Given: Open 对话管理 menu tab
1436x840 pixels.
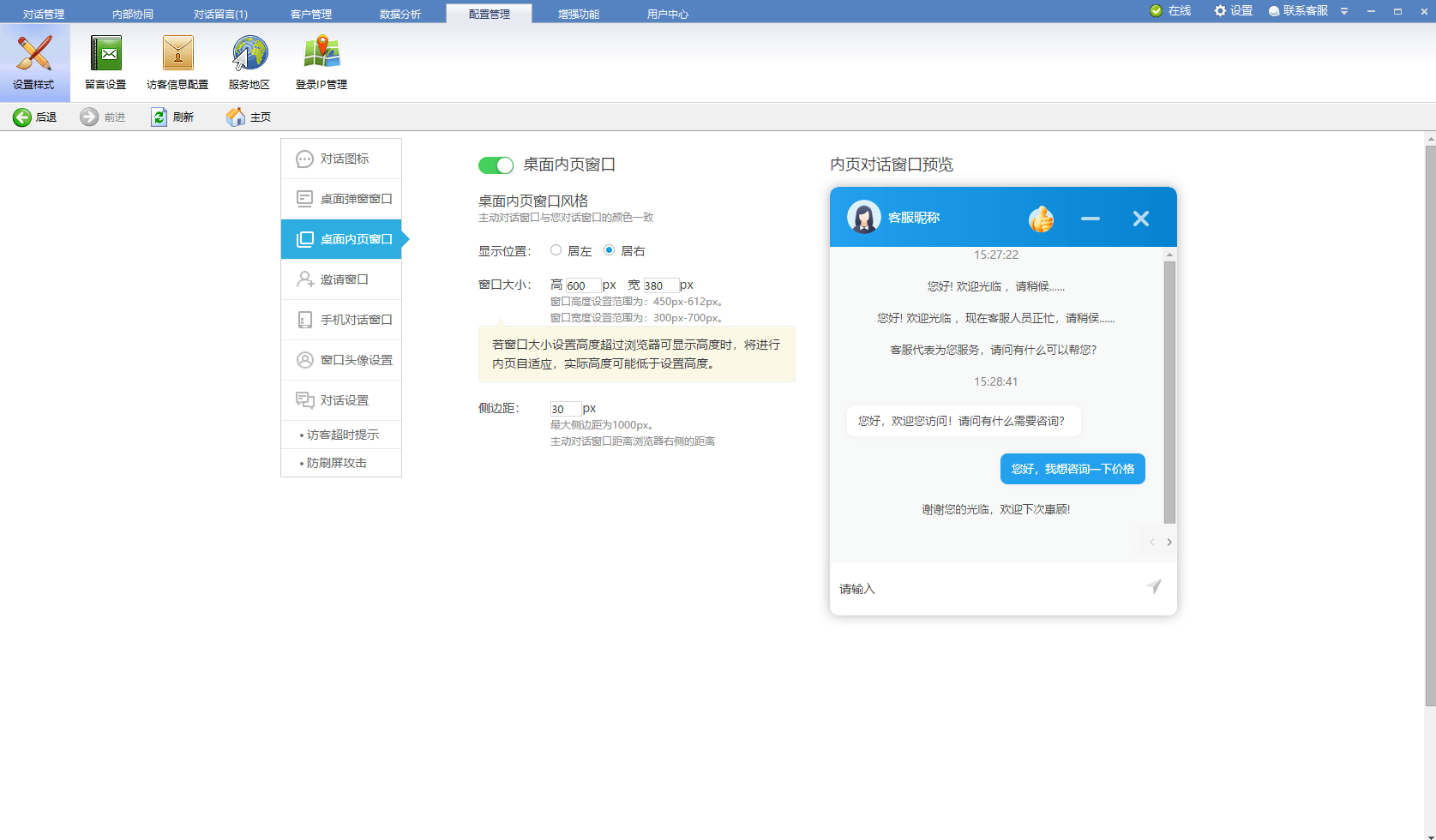Looking at the screenshot, I should click(44, 14).
